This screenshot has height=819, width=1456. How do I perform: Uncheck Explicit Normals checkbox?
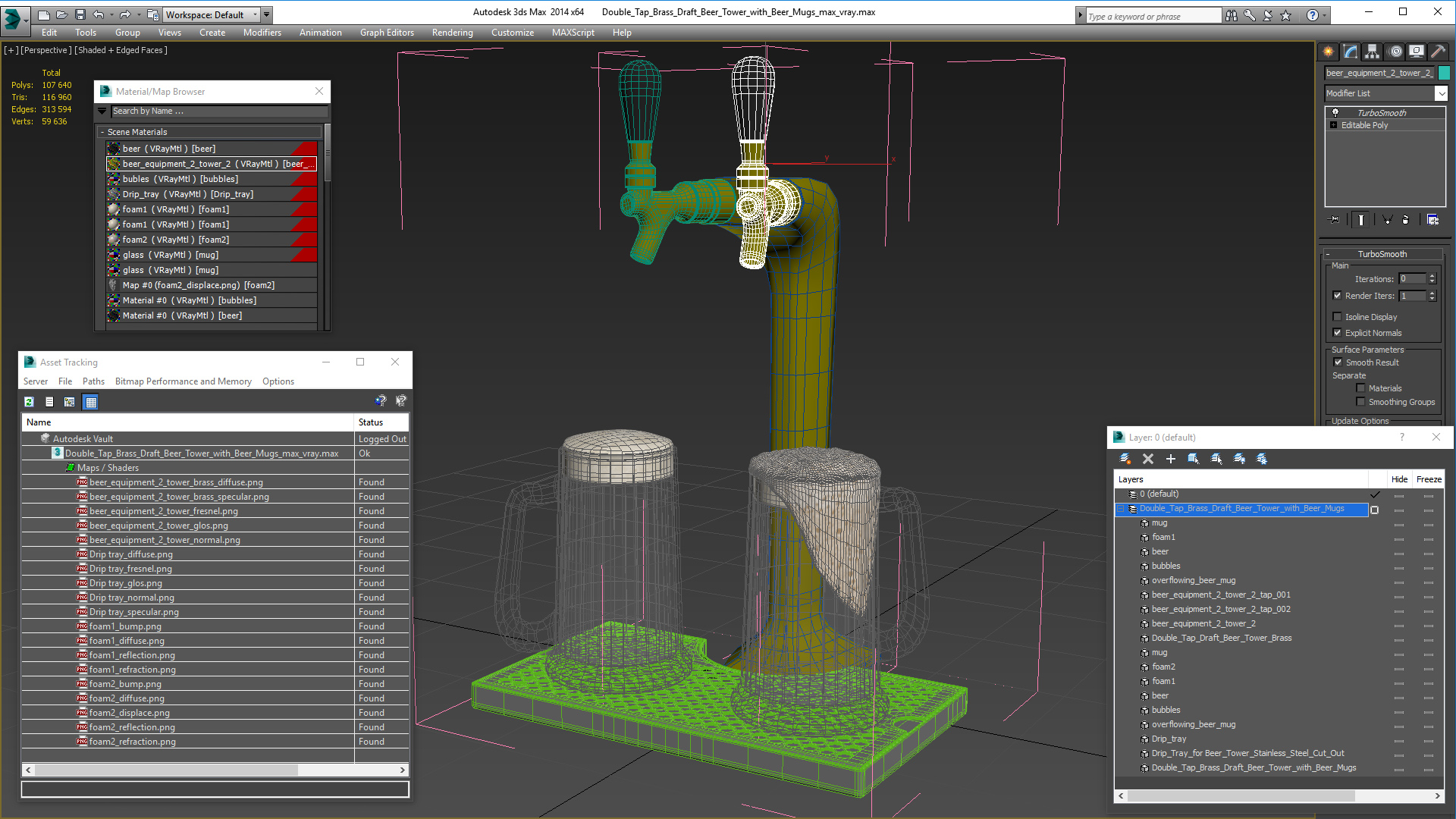coord(1338,333)
